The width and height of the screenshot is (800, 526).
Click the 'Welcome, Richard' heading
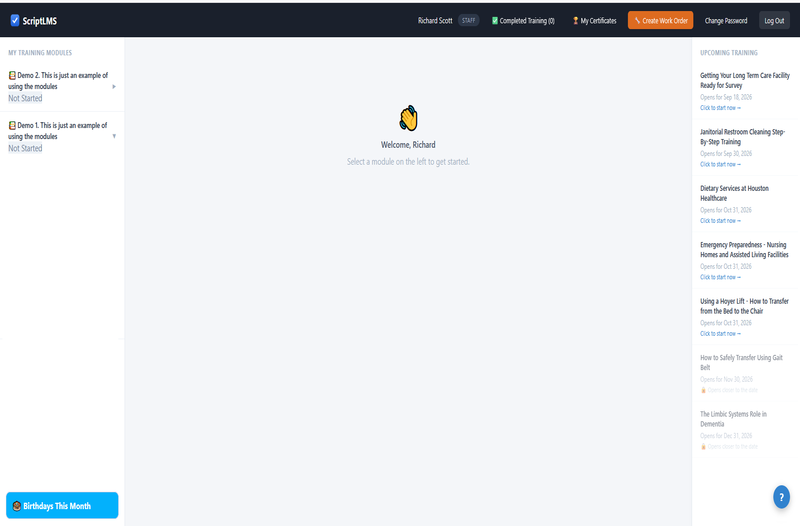point(408,145)
